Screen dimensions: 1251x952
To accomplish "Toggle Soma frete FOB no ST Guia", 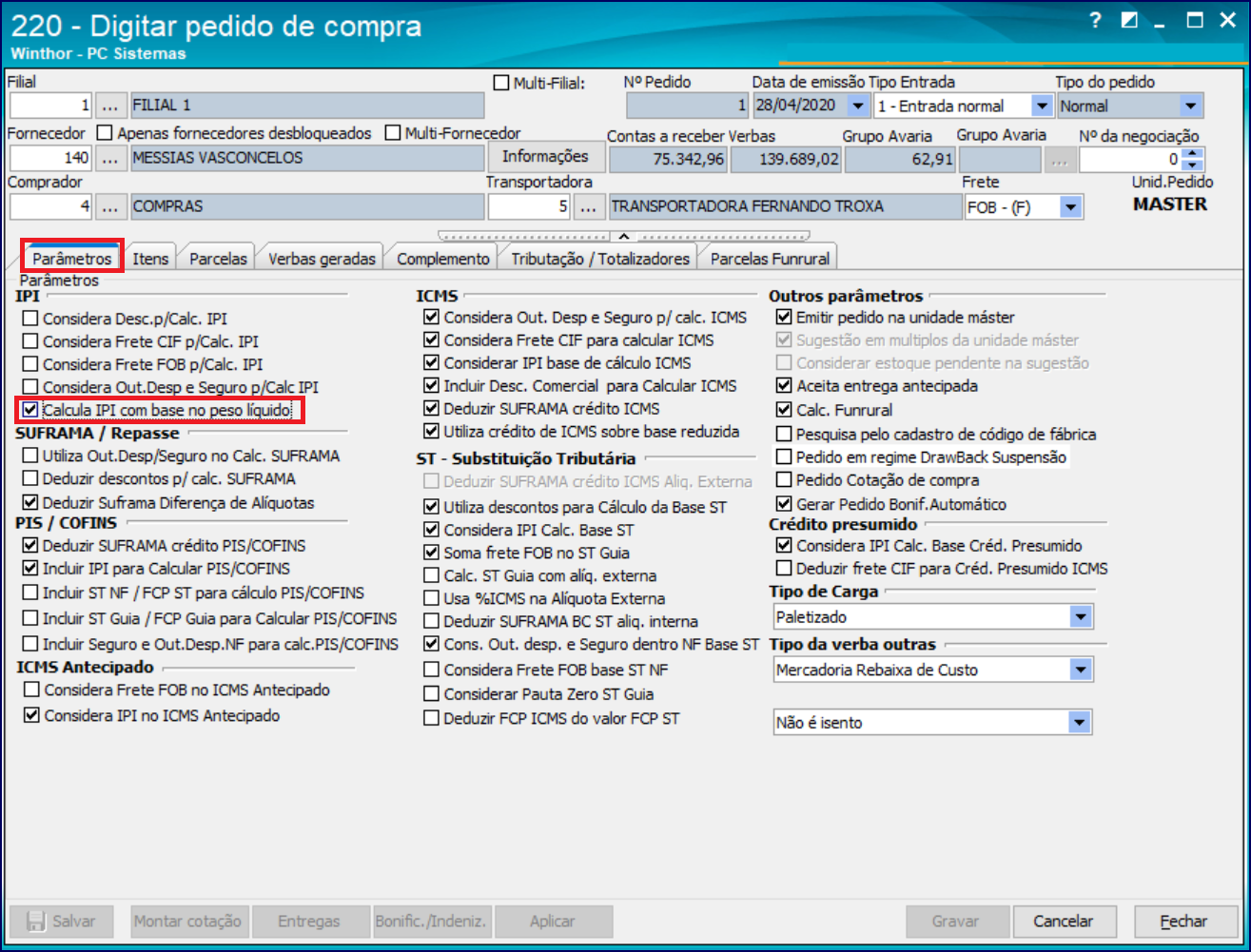I will [432, 553].
